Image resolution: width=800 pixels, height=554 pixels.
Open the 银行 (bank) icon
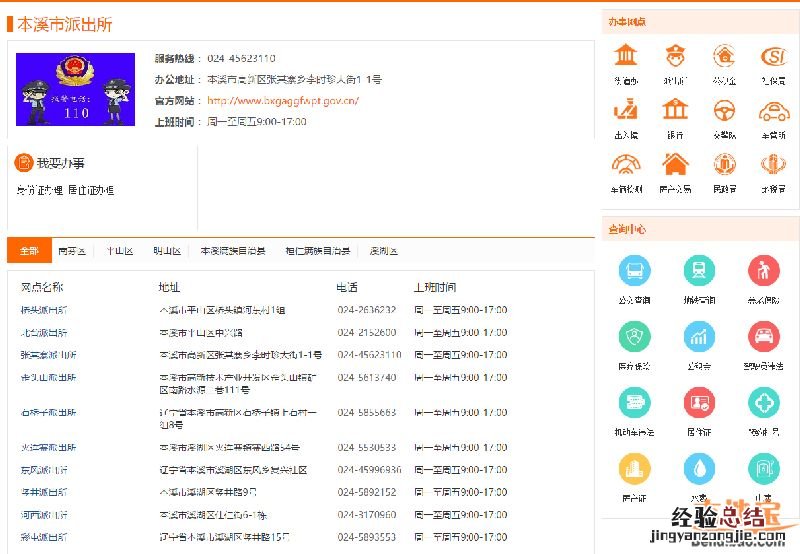pyautogui.click(x=675, y=109)
